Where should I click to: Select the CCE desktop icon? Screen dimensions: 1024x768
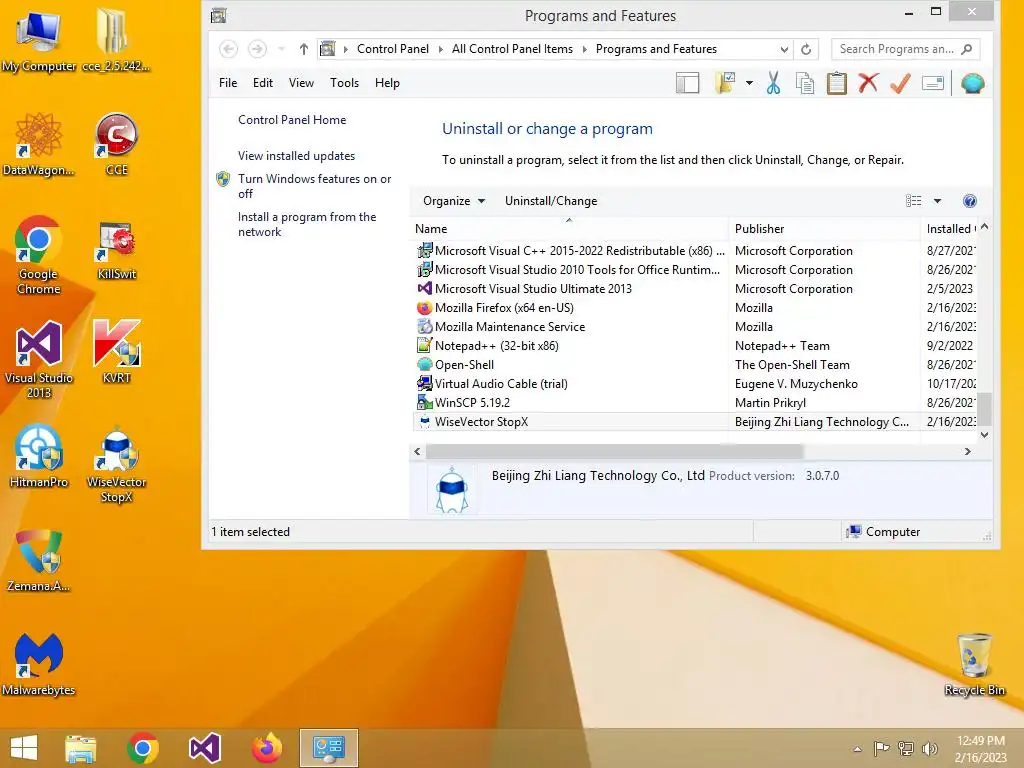116,144
